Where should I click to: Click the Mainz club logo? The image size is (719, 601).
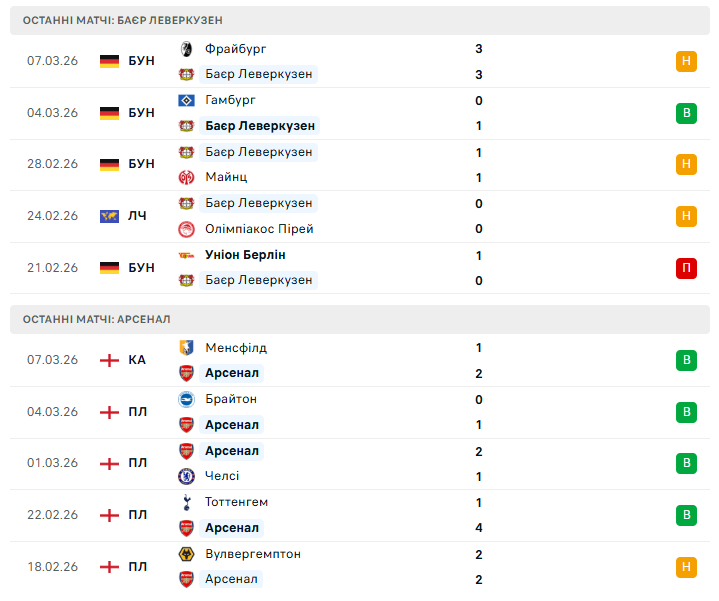pos(186,177)
